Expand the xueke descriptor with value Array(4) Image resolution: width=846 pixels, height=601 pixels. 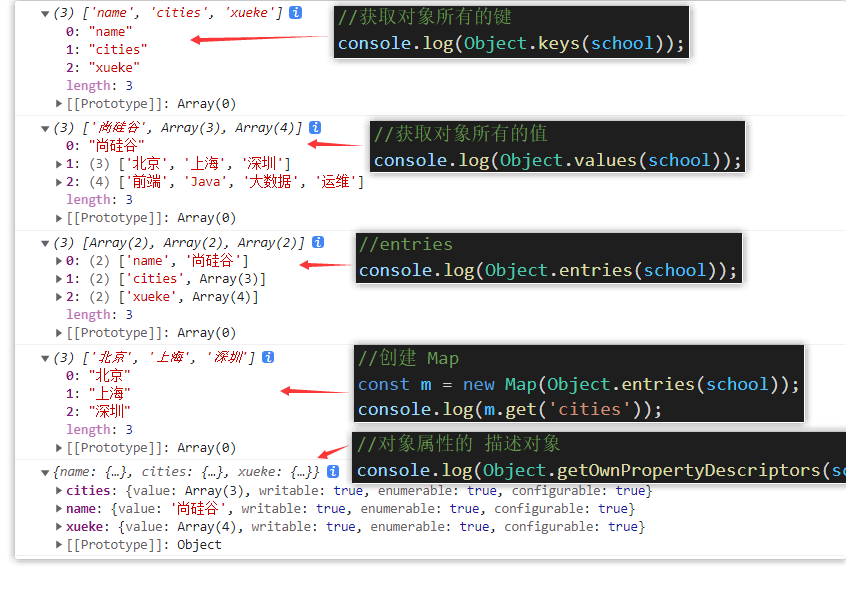[x=59, y=527]
